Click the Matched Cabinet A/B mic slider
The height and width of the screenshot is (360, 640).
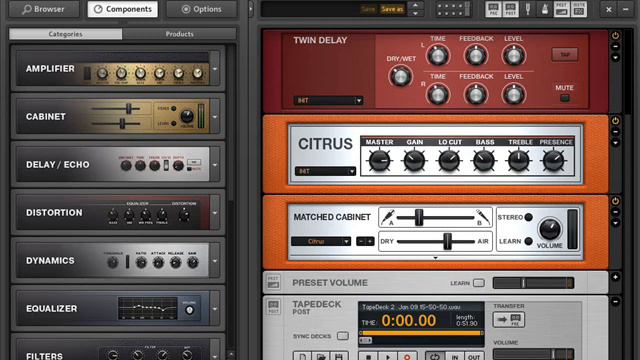point(435,218)
